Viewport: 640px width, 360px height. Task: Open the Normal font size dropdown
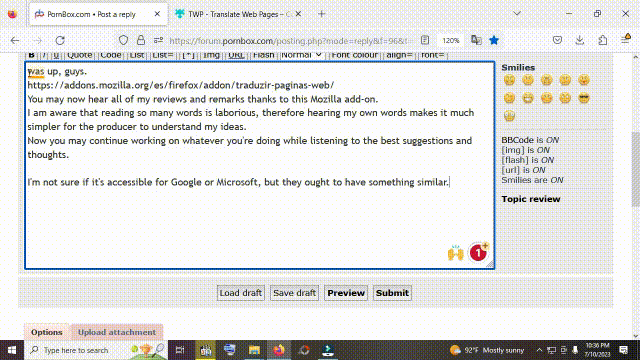(x=301, y=55)
